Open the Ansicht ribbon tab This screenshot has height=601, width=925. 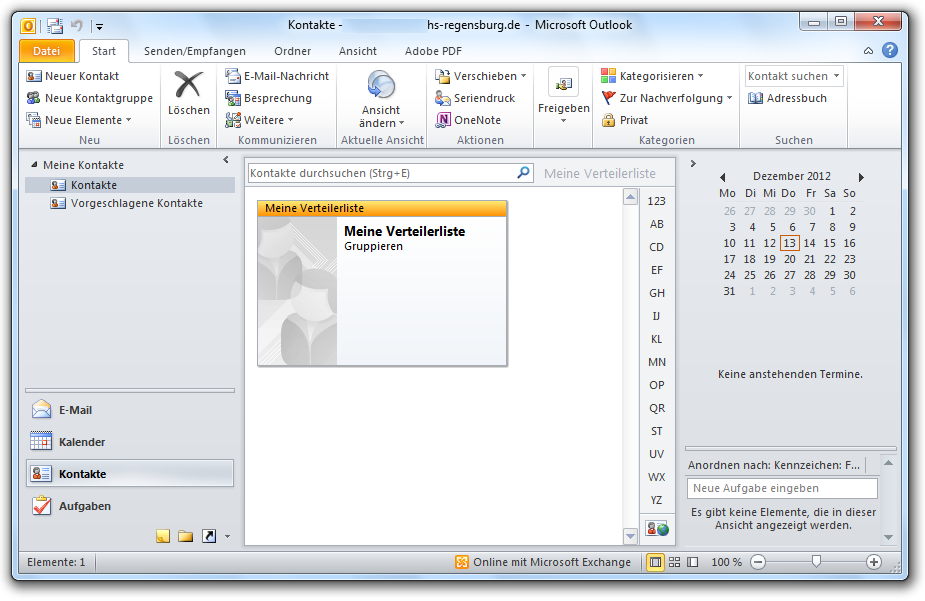(x=357, y=51)
